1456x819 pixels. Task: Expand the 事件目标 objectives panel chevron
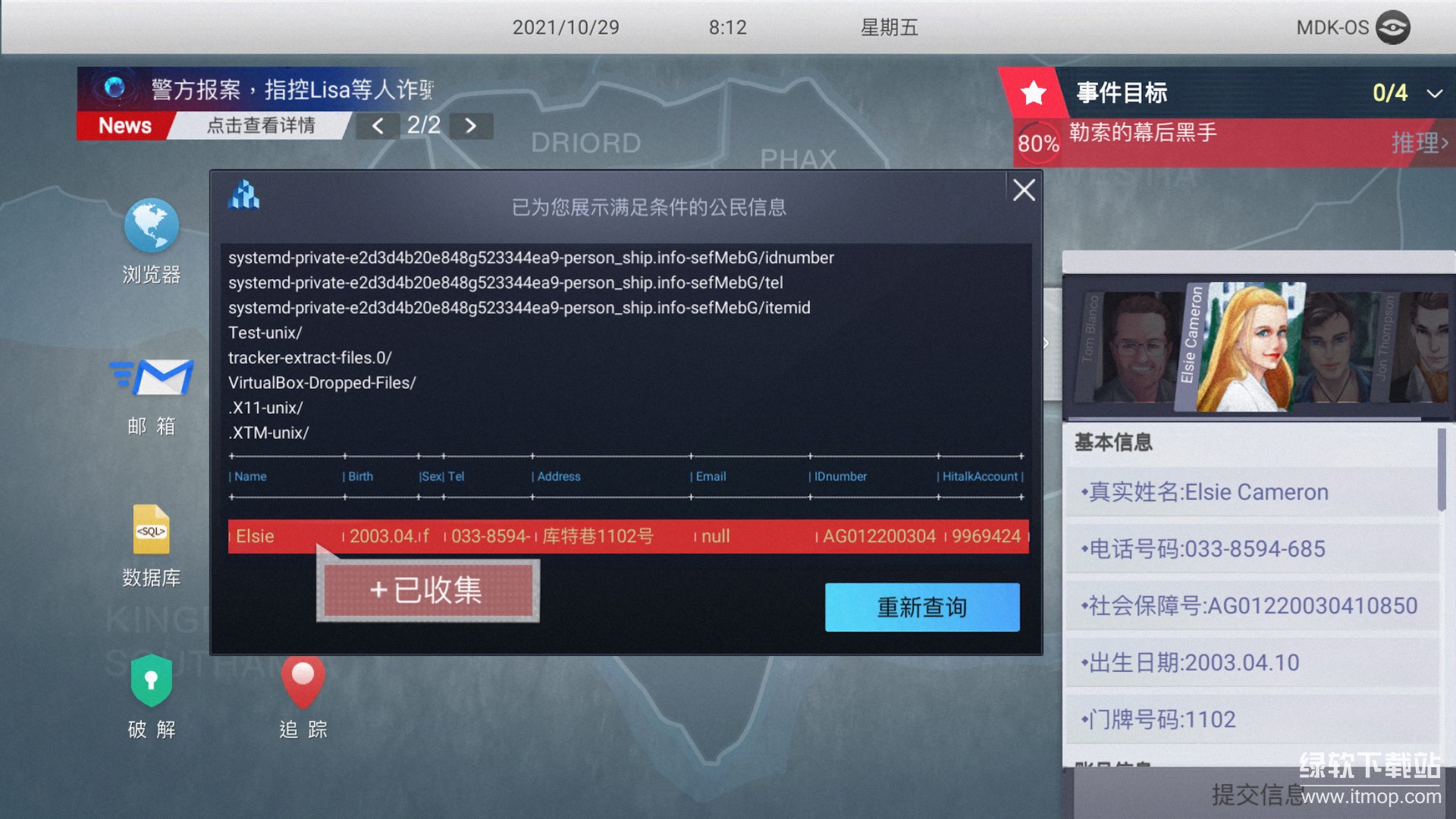1433,93
